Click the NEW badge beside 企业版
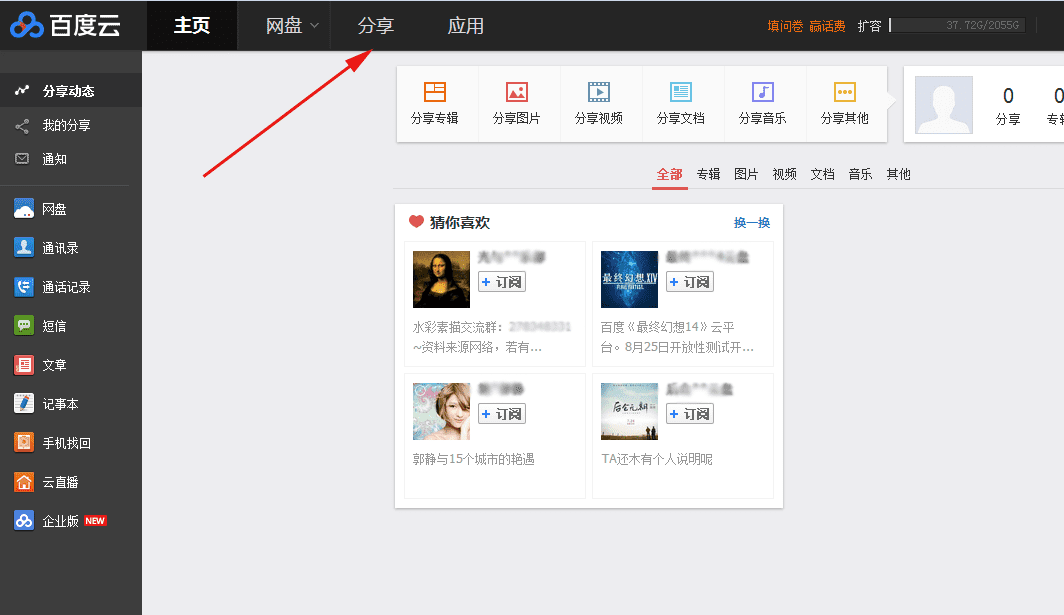Viewport: 1064px width, 615px height. click(x=95, y=521)
